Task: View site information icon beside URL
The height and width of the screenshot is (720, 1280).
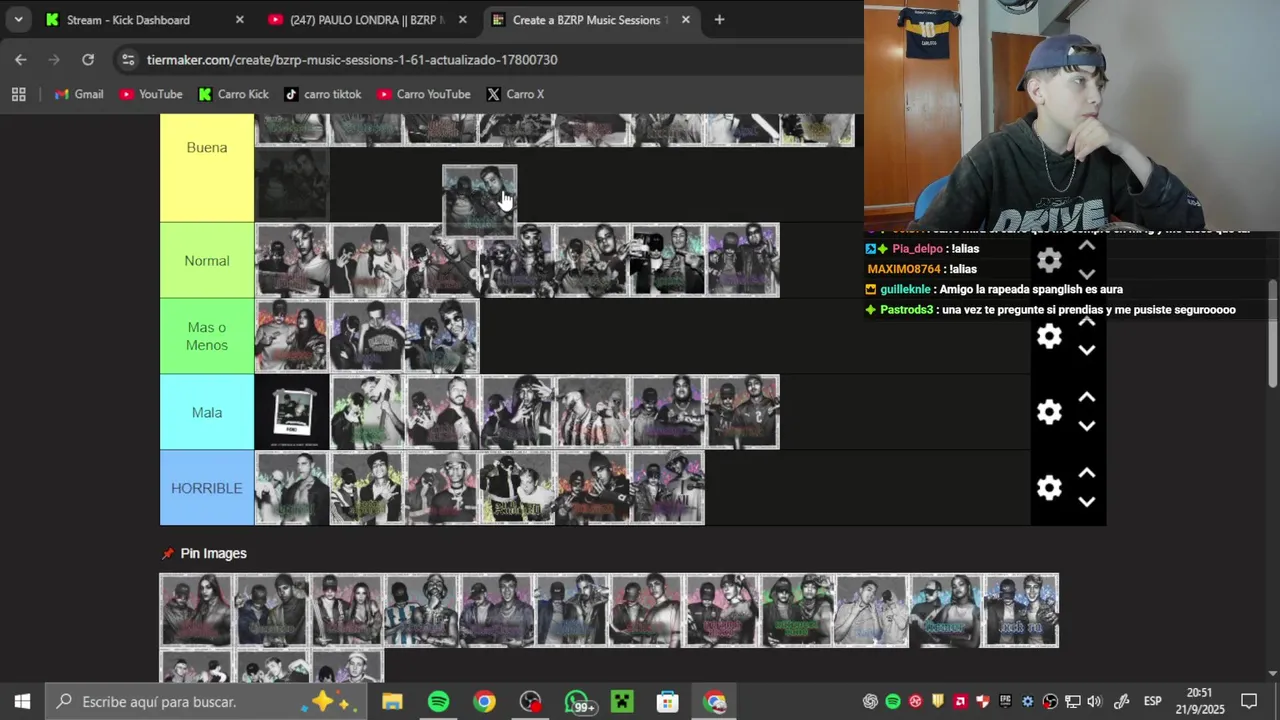Action: (x=128, y=60)
